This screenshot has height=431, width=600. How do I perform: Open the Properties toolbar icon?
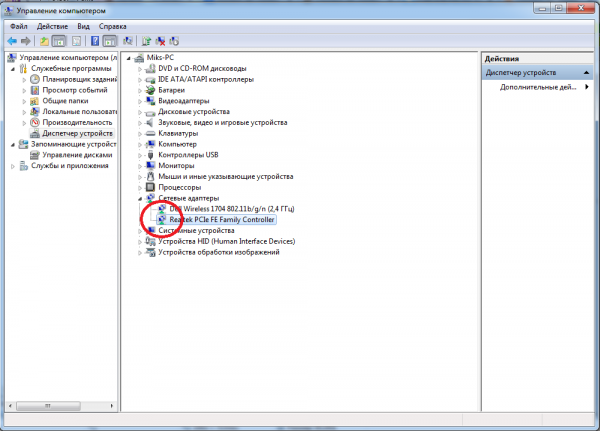tap(76, 41)
